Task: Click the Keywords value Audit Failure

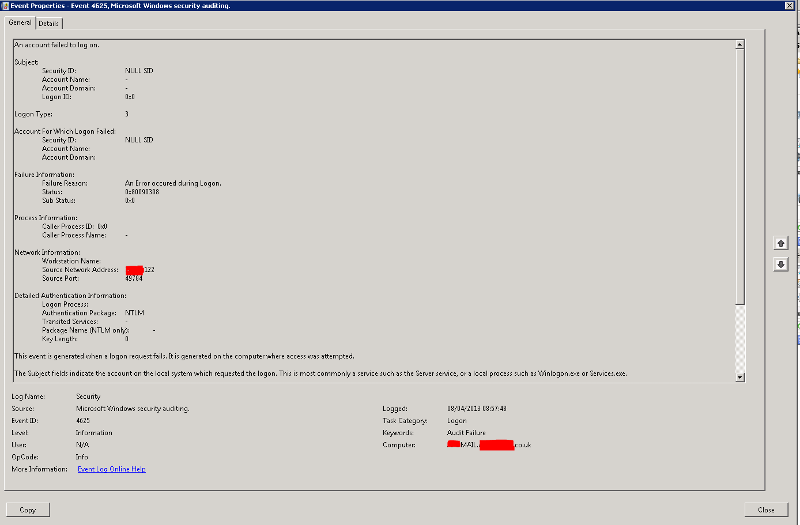Action: [x=466, y=433]
